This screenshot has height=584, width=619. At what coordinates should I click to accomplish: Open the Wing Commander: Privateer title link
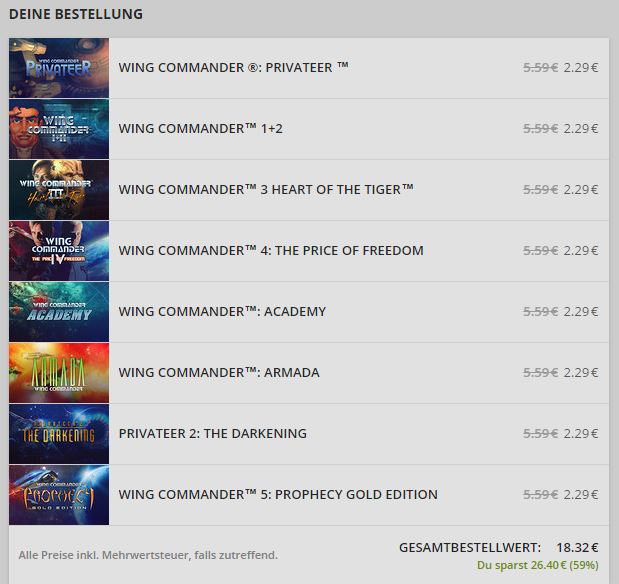(233, 68)
